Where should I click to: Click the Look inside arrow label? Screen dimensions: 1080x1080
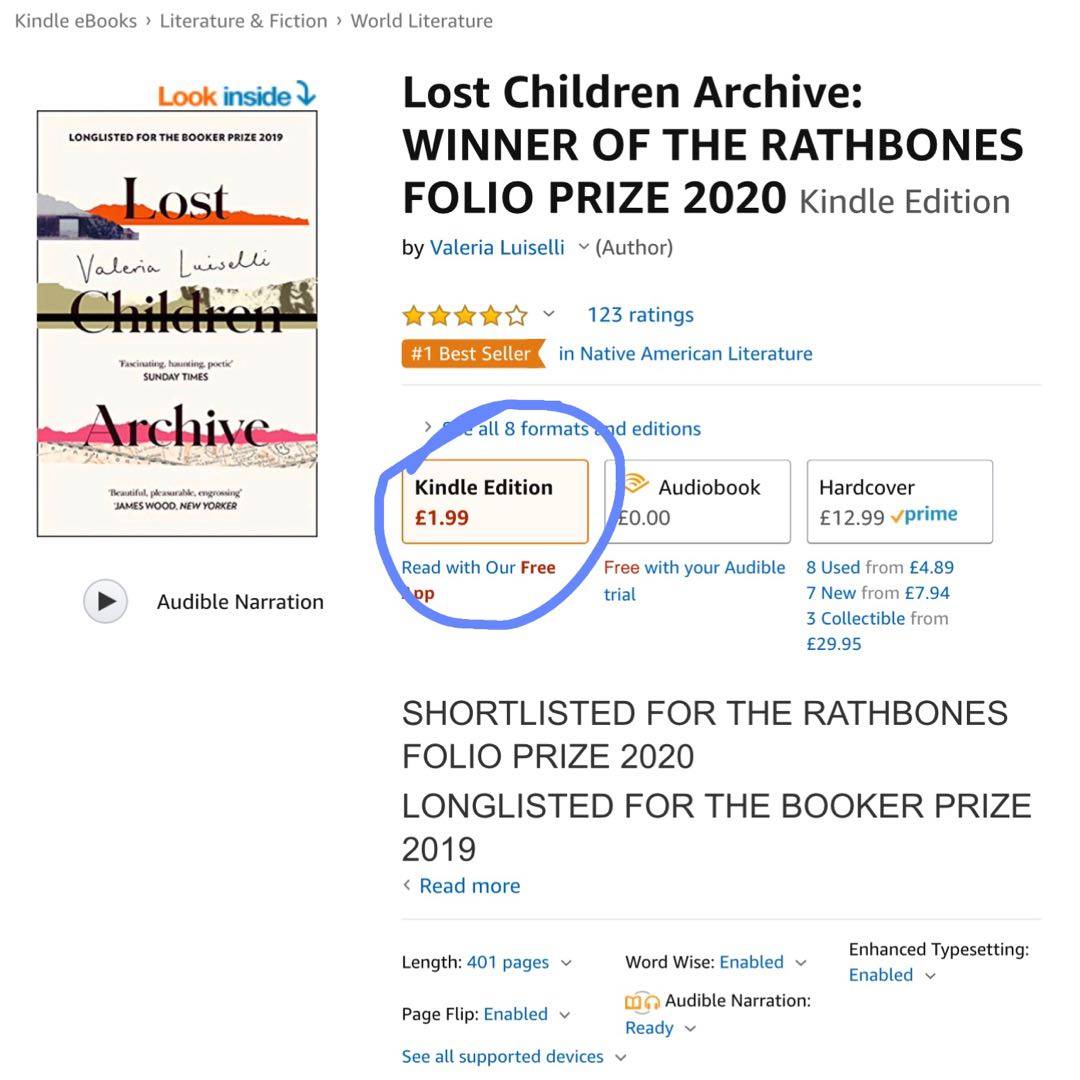tap(237, 96)
